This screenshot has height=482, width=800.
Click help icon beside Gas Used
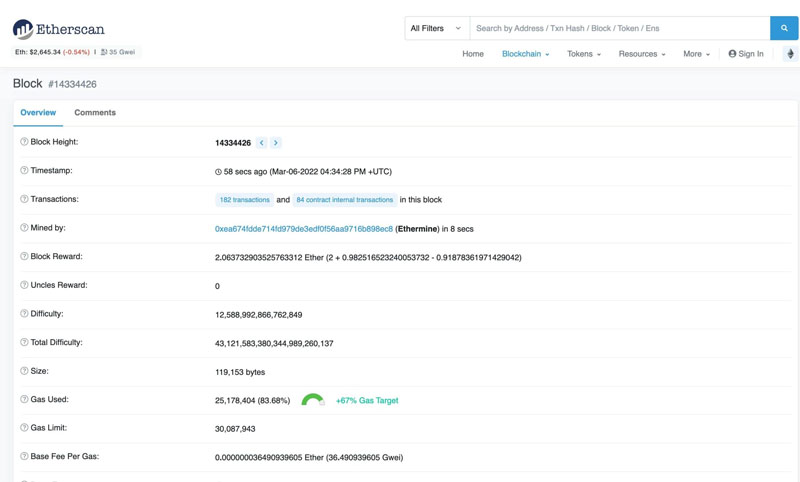pos(24,399)
